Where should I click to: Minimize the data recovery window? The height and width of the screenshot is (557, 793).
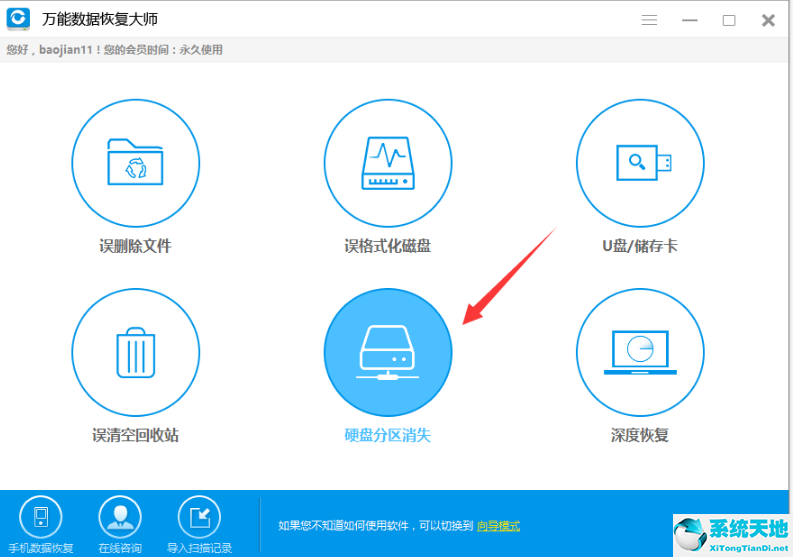coord(689,20)
